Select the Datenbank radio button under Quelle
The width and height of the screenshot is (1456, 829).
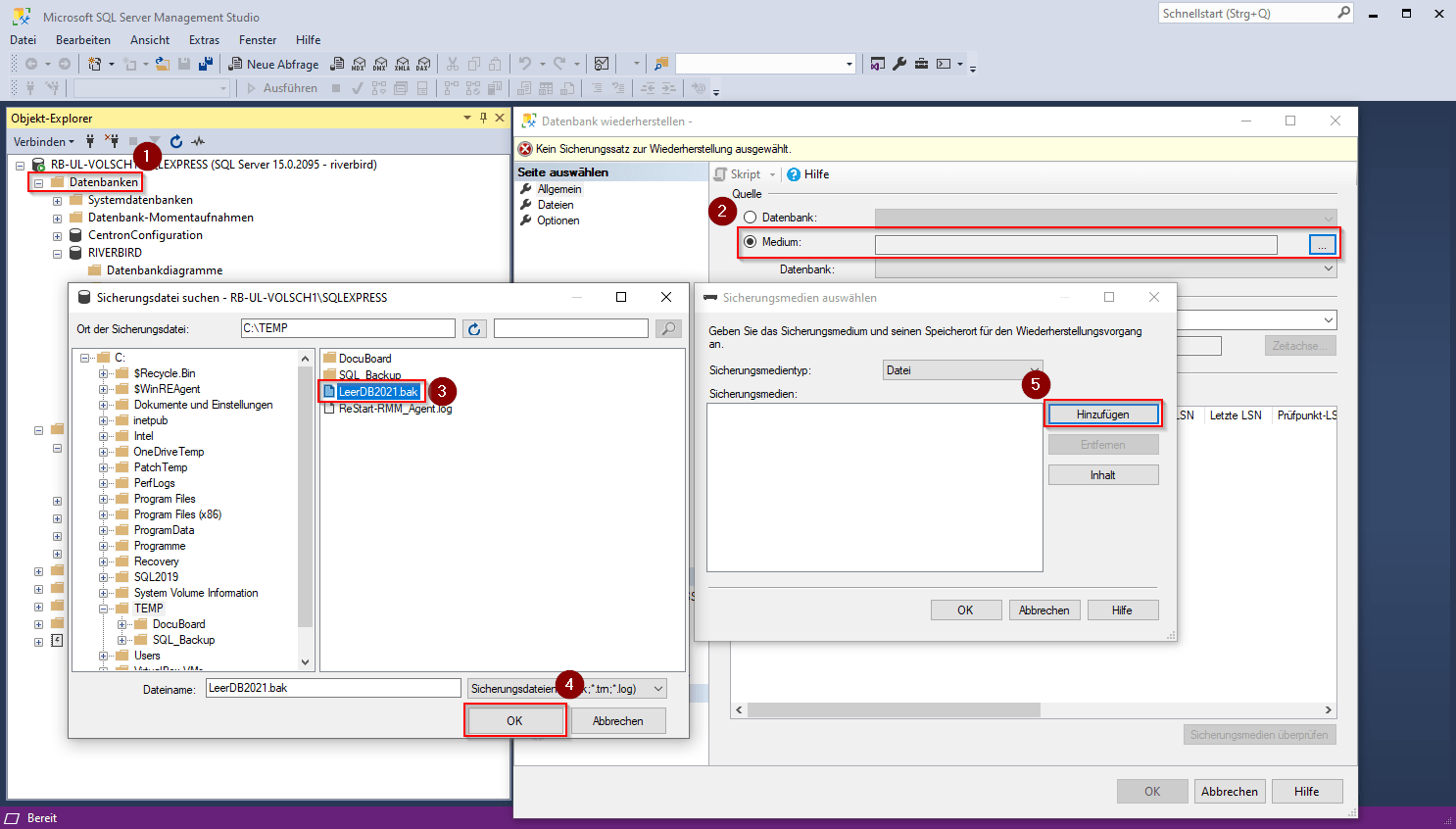coord(751,218)
